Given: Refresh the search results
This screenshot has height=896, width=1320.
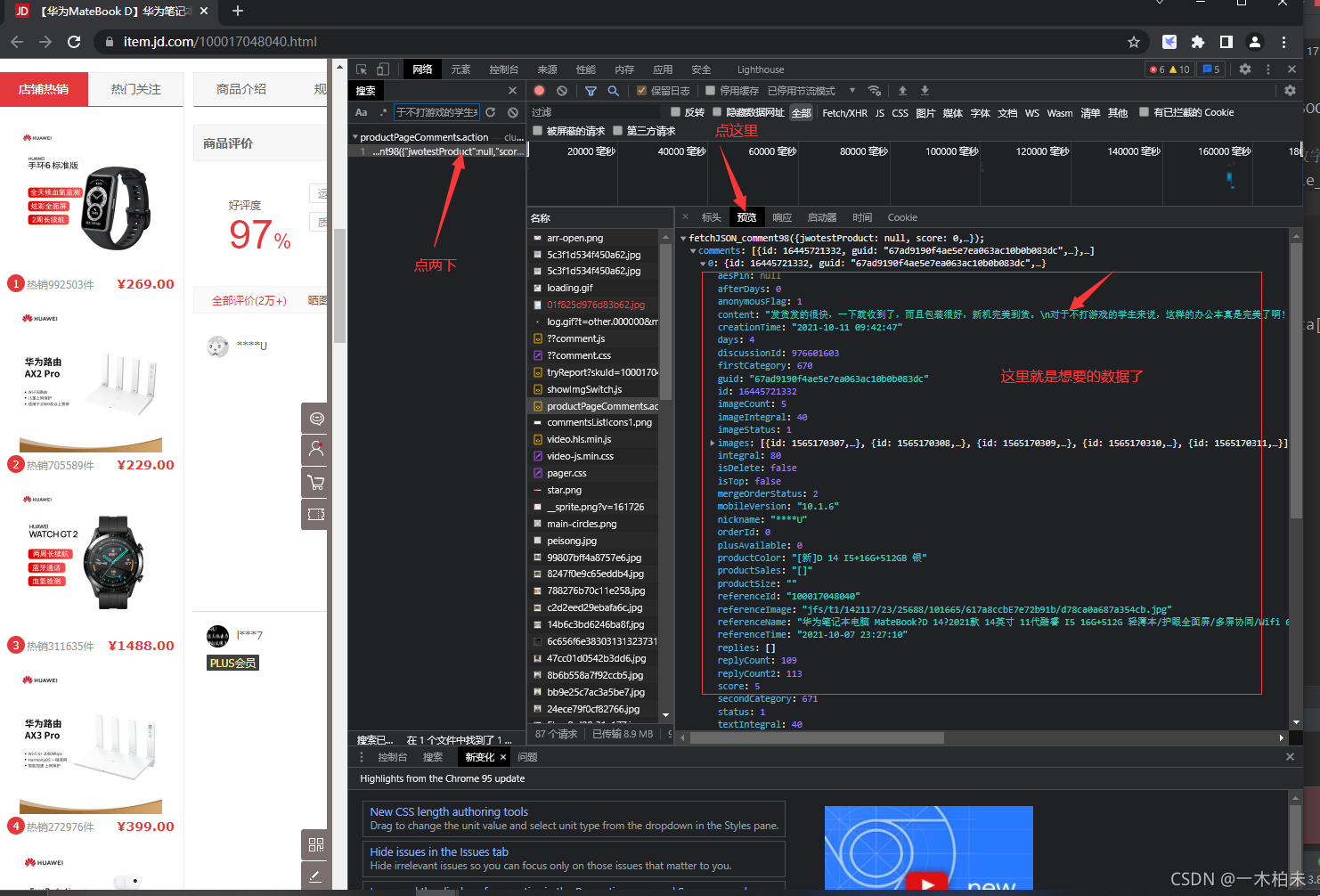Looking at the screenshot, I should click(490, 112).
